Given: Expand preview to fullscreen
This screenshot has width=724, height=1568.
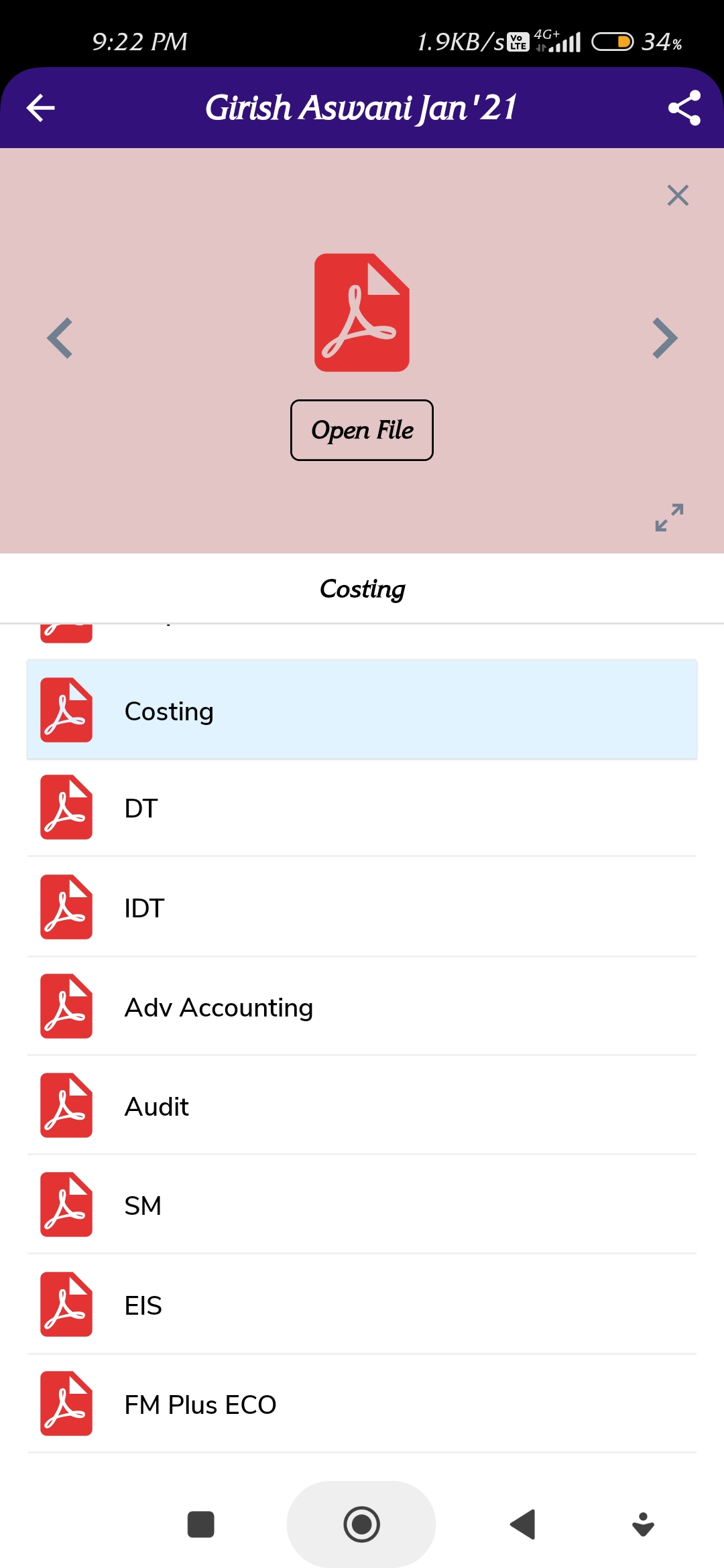Looking at the screenshot, I should click(x=669, y=517).
